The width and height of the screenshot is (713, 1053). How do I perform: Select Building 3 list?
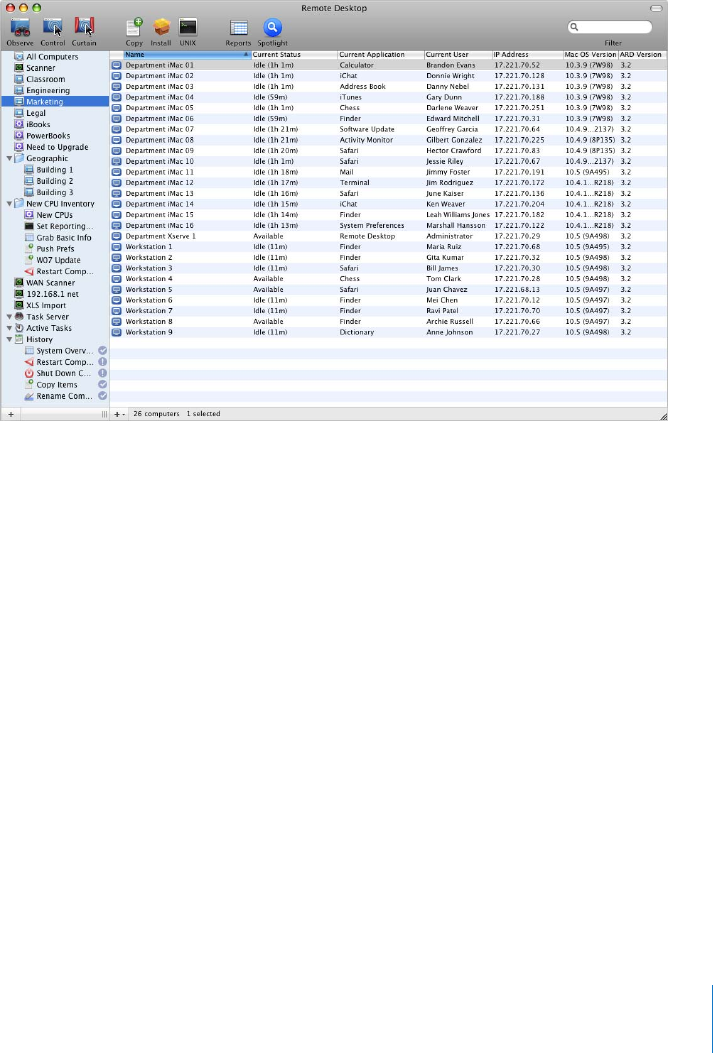(x=55, y=192)
